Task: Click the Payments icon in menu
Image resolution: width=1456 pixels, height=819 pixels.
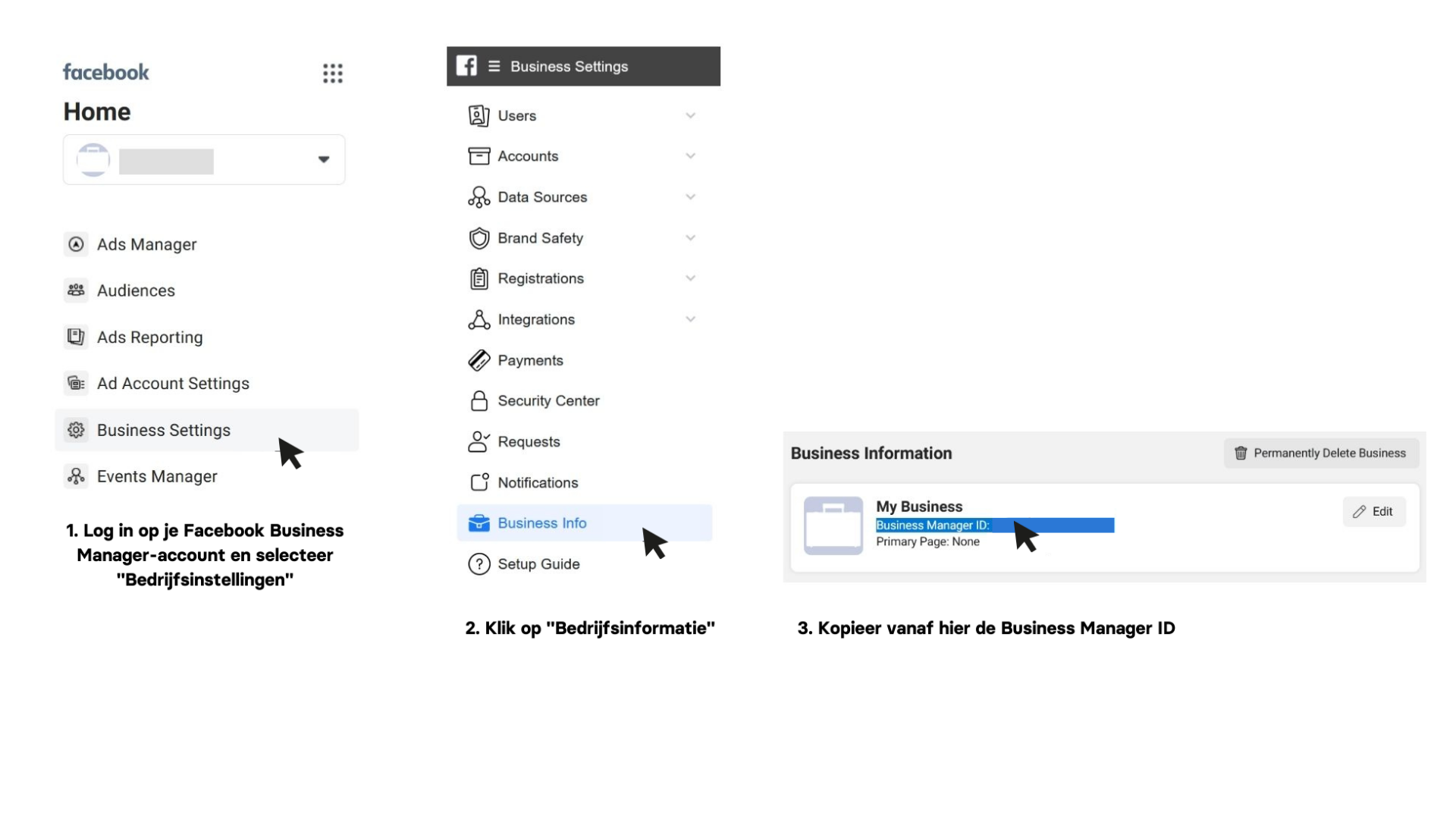Action: 479,360
